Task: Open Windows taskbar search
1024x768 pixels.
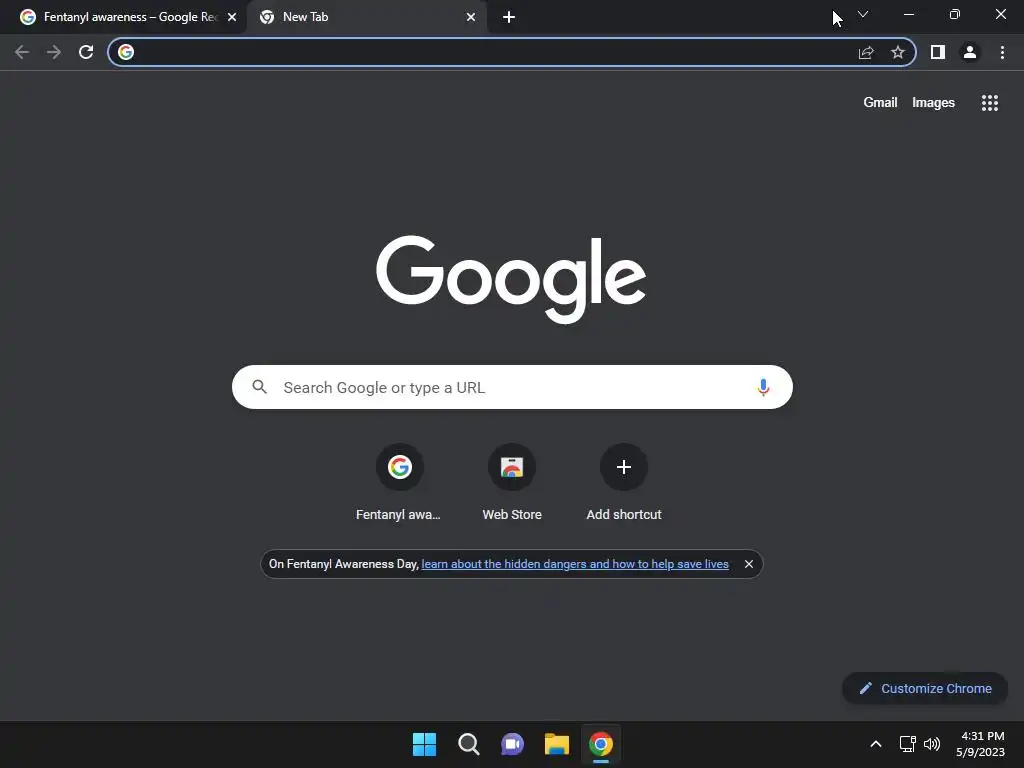Action: [468, 744]
